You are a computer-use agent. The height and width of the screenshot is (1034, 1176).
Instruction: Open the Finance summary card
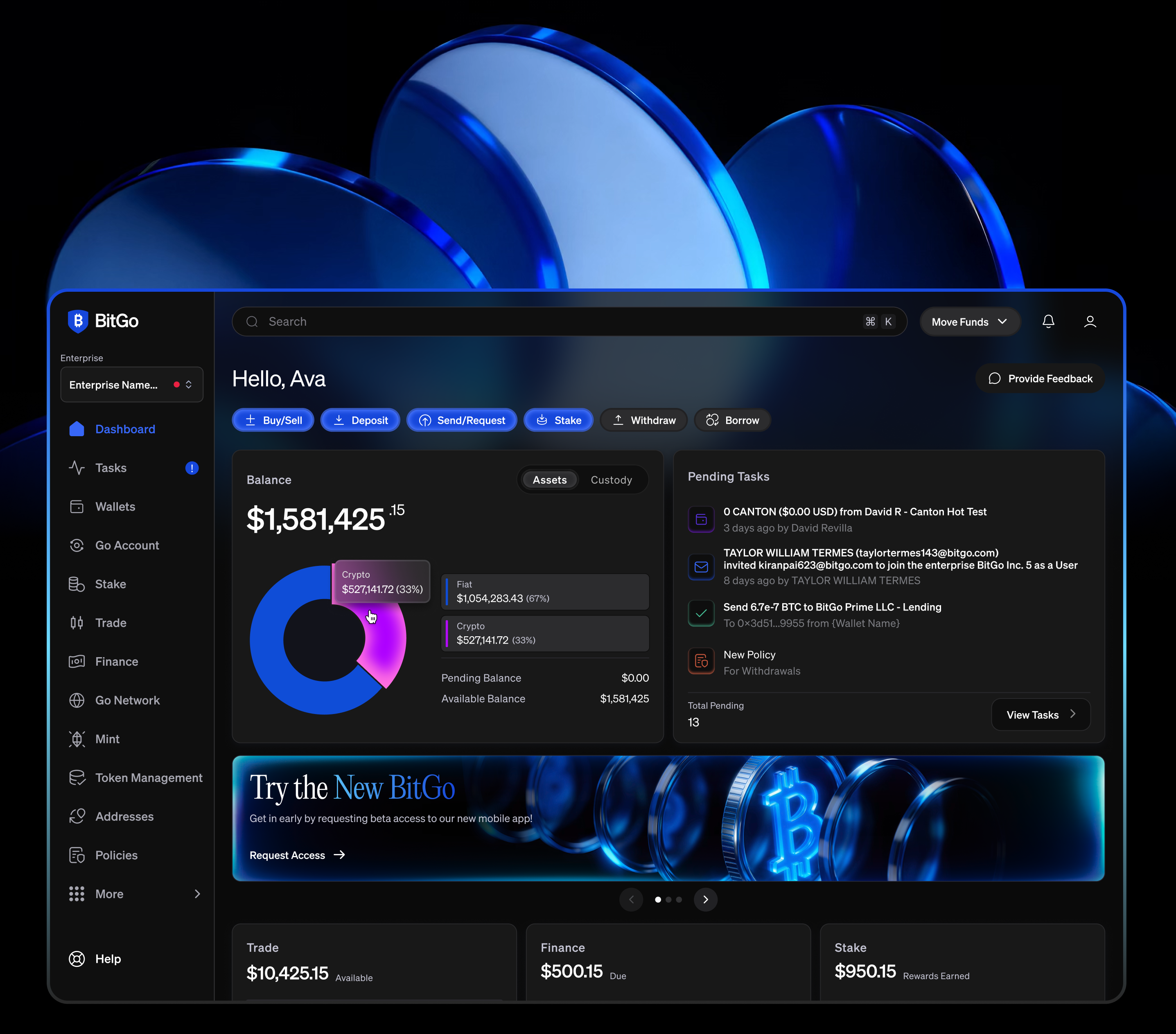(x=668, y=962)
